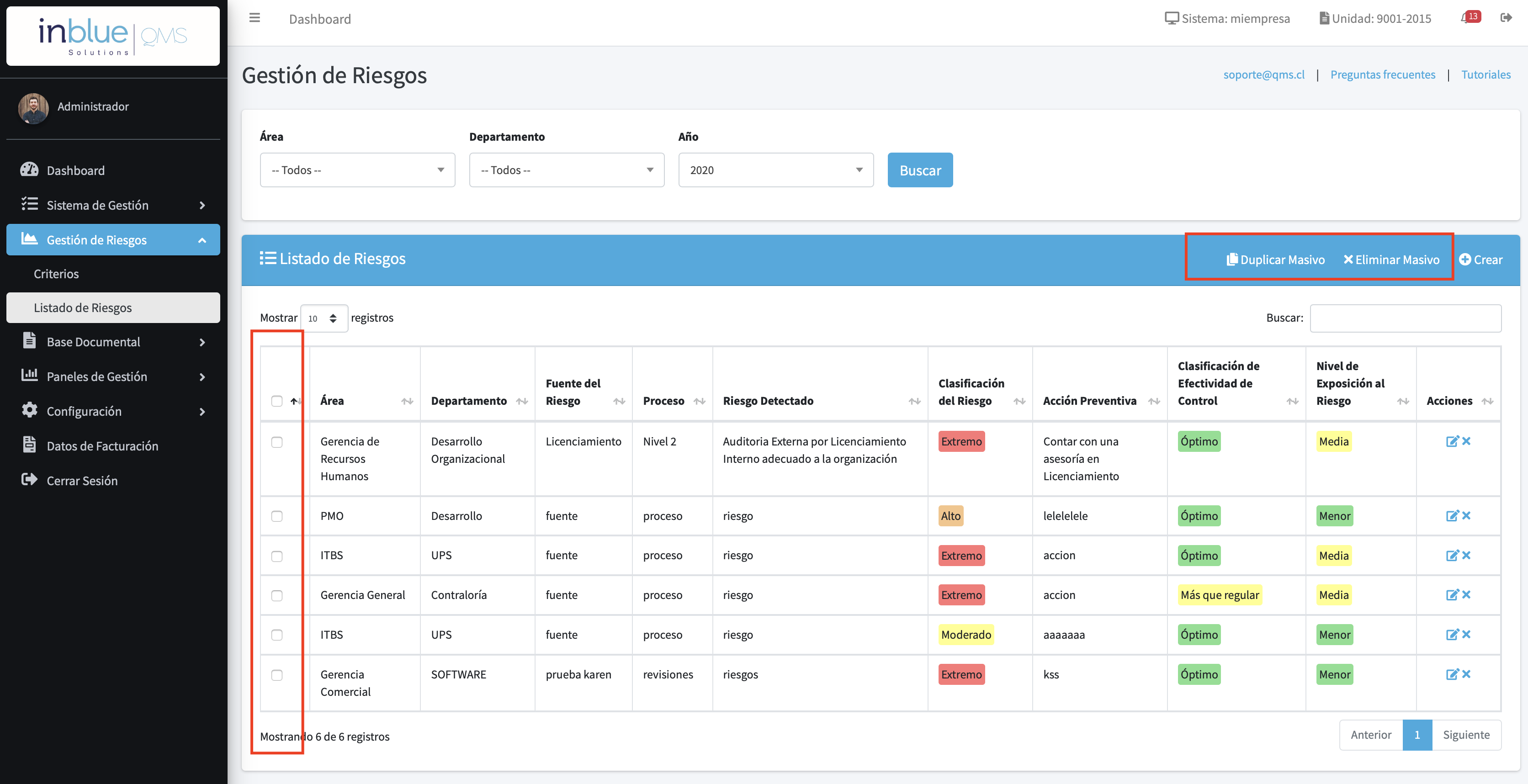
Task: Expand Configuración sidebar menu
Action: 113,411
